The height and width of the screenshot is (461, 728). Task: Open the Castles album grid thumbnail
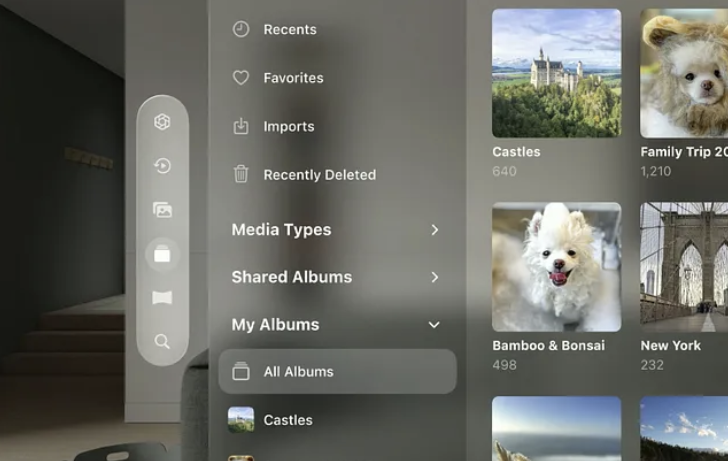(x=557, y=73)
